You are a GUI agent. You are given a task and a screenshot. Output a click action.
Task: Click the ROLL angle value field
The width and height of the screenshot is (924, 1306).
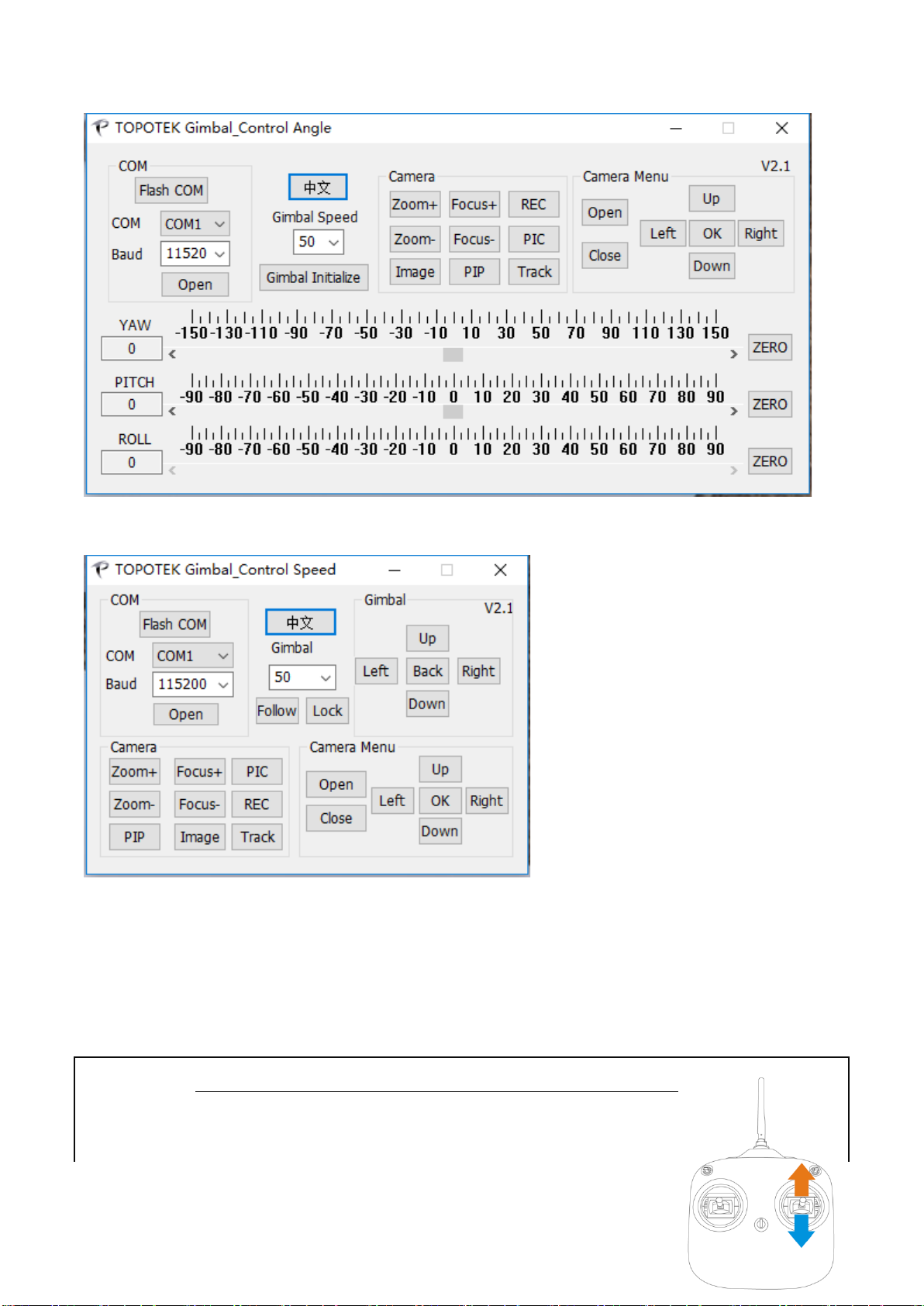(132, 463)
